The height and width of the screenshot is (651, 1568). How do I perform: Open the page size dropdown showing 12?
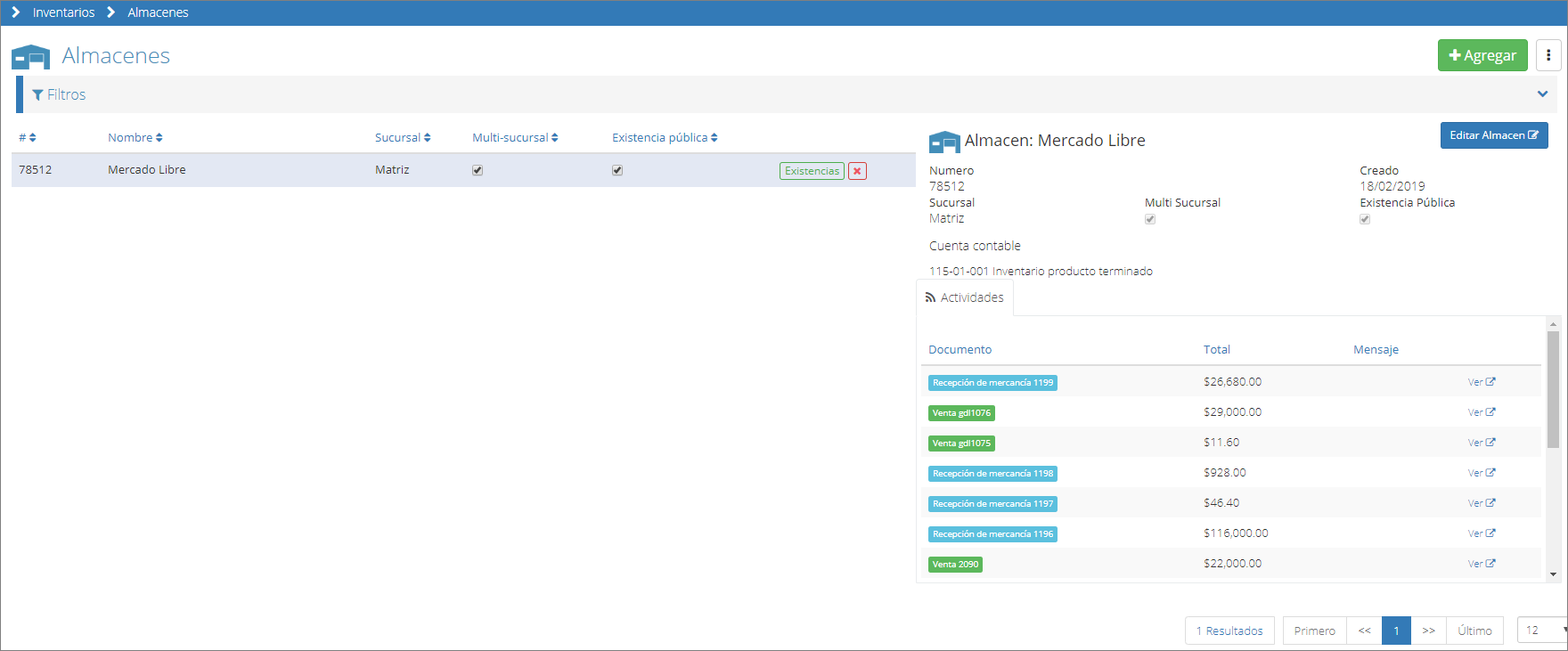coord(1542,631)
